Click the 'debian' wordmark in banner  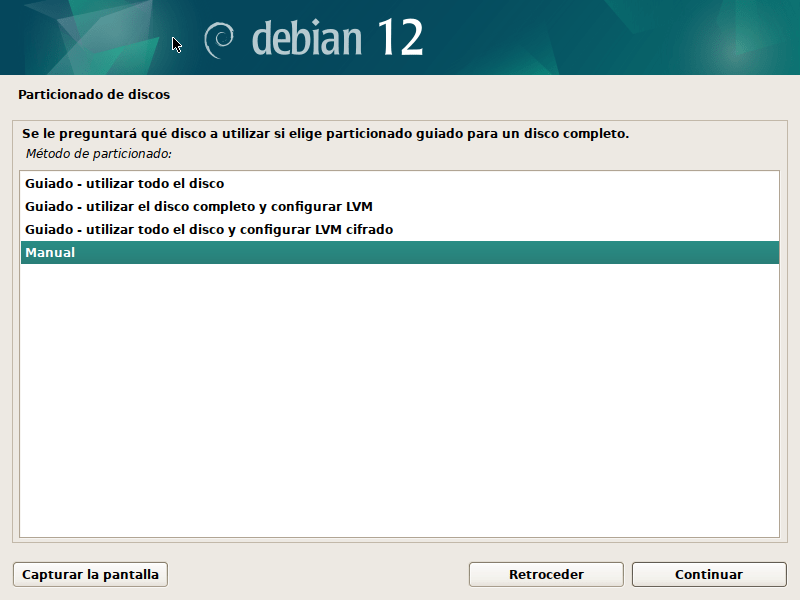point(307,38)
